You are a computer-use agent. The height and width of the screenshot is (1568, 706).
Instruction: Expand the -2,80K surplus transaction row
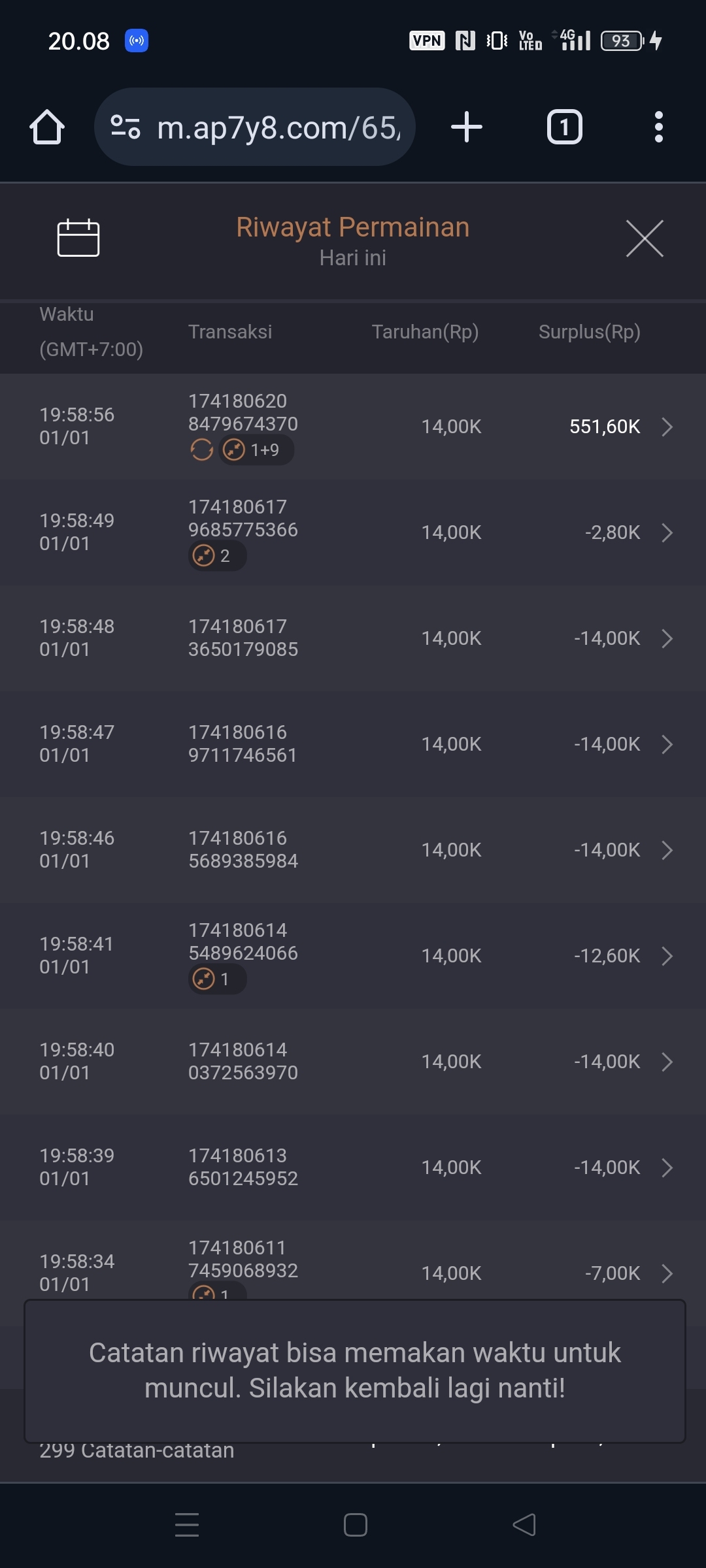coord(667,532)
